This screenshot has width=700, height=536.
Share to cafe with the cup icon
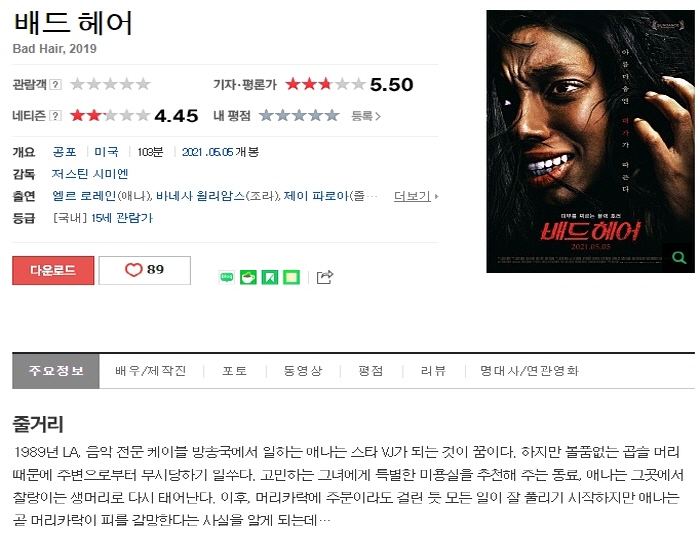[x=248, y=278]
